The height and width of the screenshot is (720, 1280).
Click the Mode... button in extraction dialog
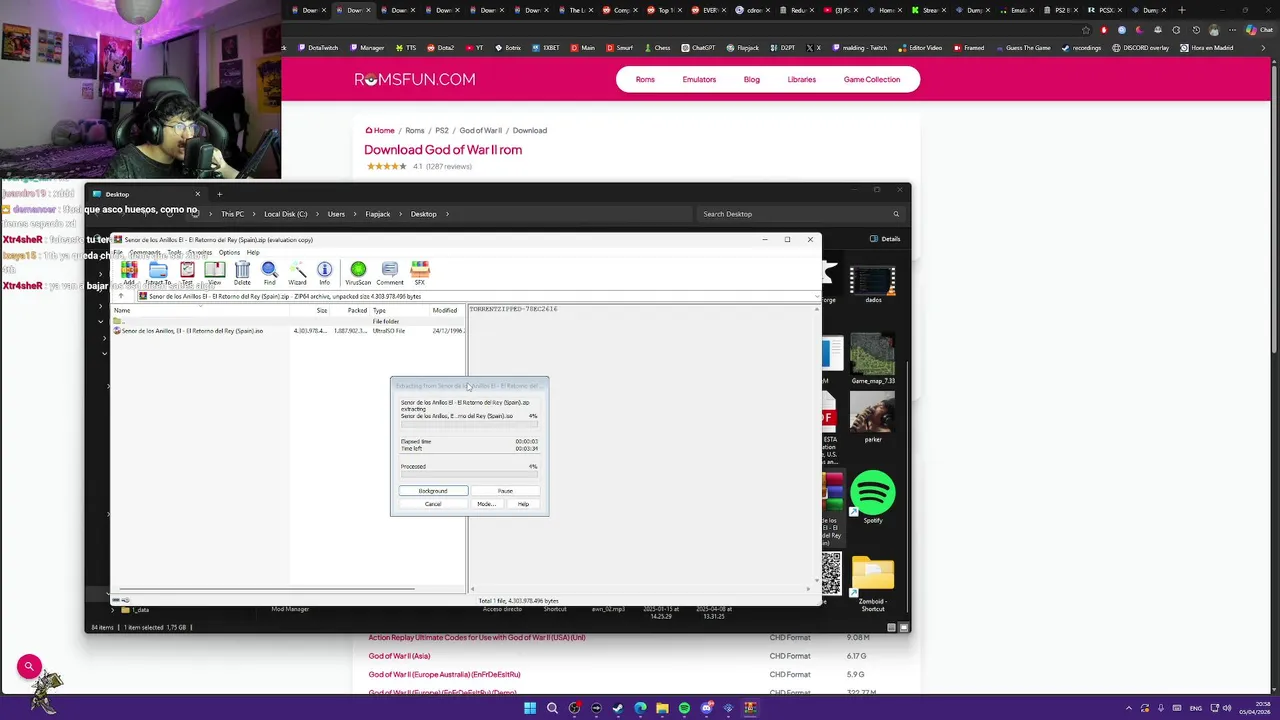[486, 504]
